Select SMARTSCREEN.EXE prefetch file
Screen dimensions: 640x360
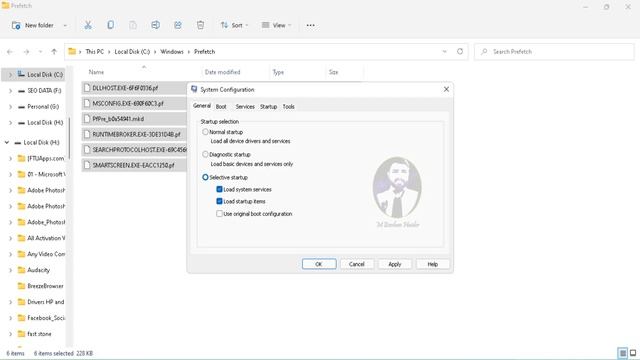coord(135,165)
